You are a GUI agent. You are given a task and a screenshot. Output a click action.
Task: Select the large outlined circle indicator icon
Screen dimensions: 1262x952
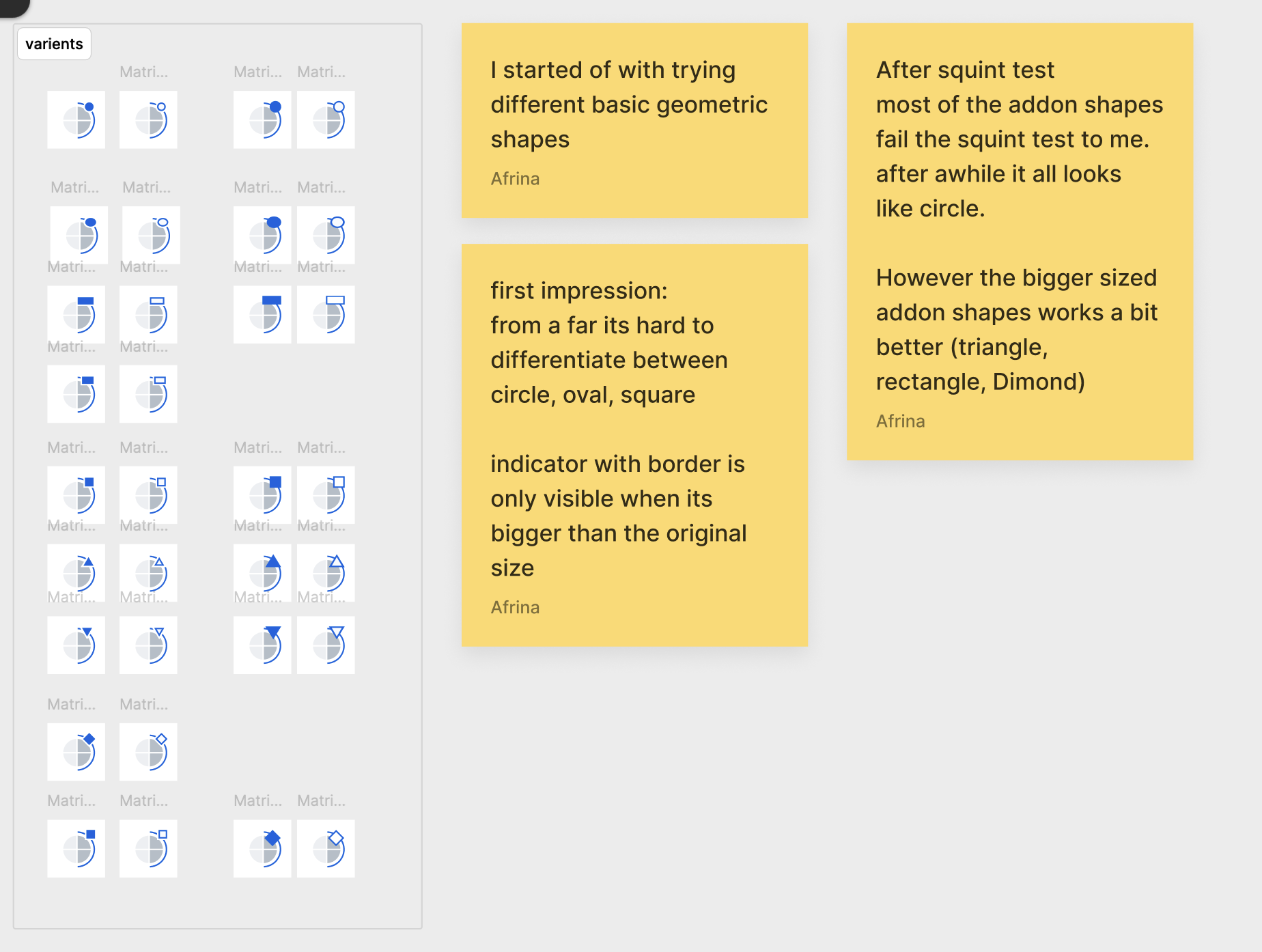tap(326, 120)
